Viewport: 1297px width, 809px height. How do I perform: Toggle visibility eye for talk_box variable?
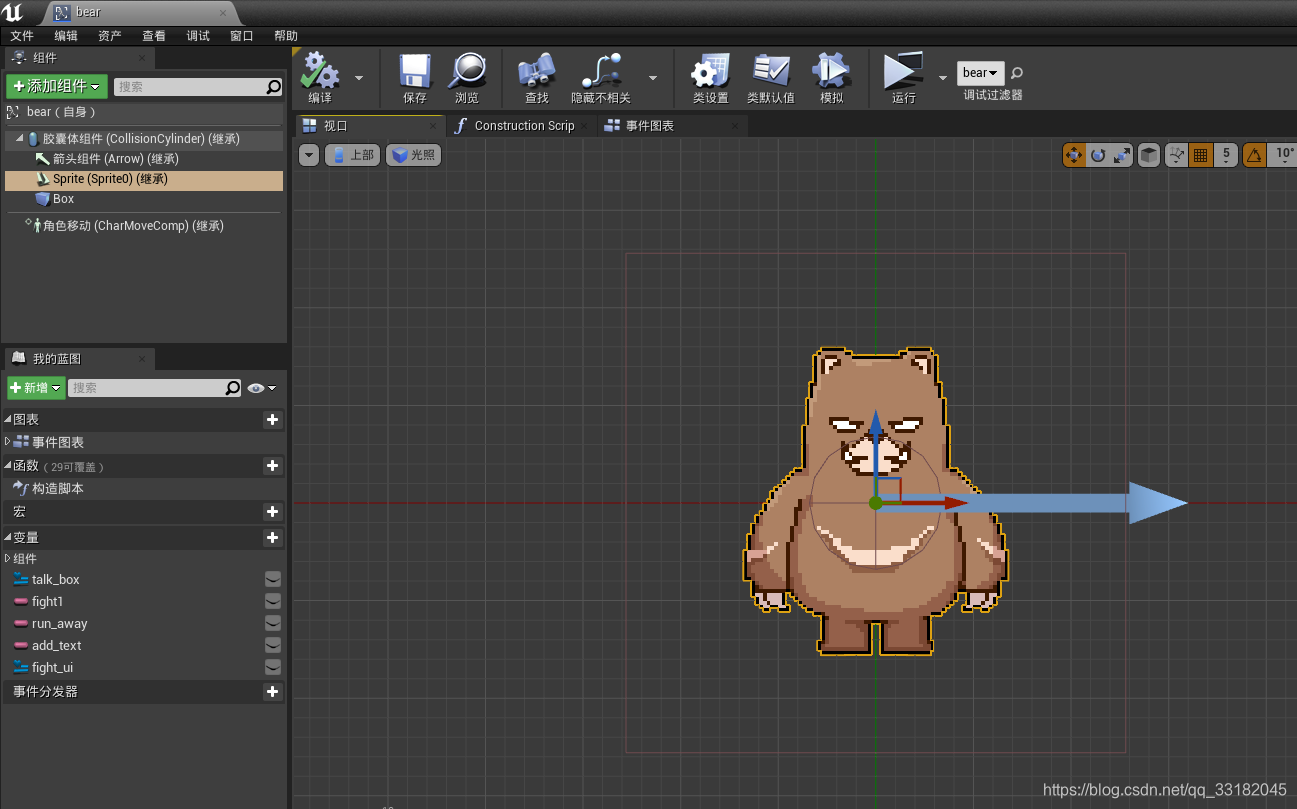272,580
